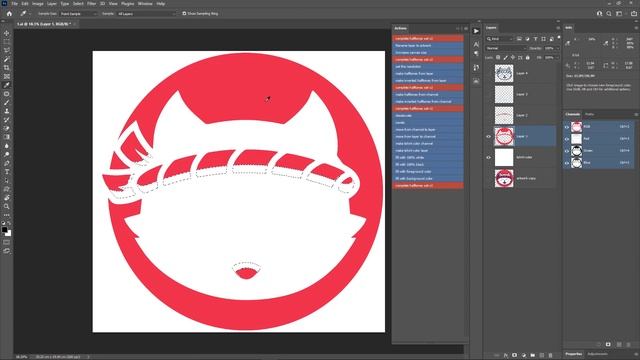
Task: Open the Image menu
Action: point(38,4)
